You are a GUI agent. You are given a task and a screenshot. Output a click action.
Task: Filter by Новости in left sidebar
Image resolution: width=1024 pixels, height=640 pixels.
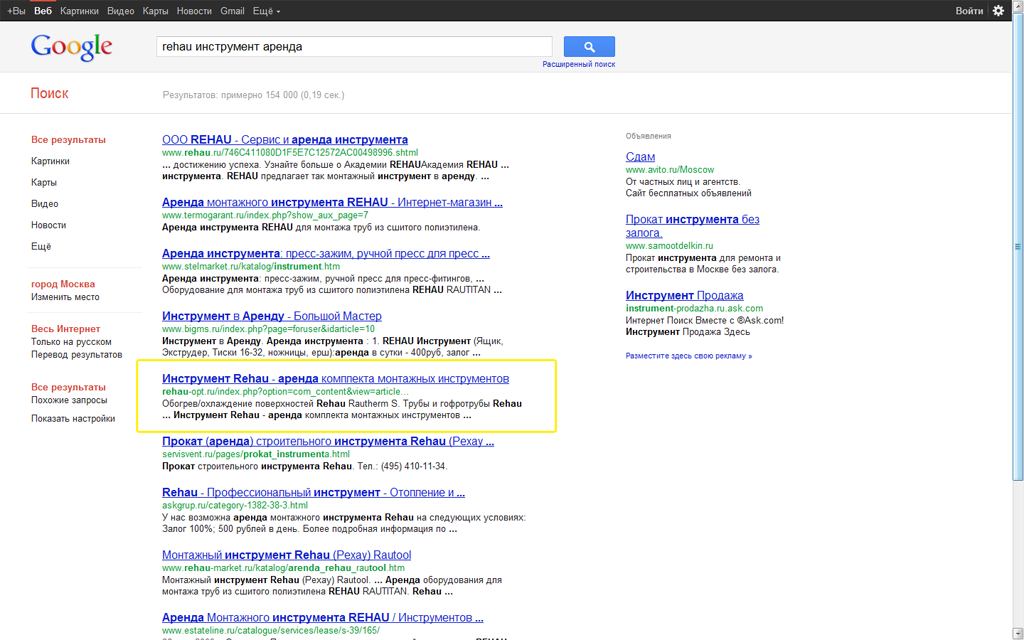pos(48,225)
